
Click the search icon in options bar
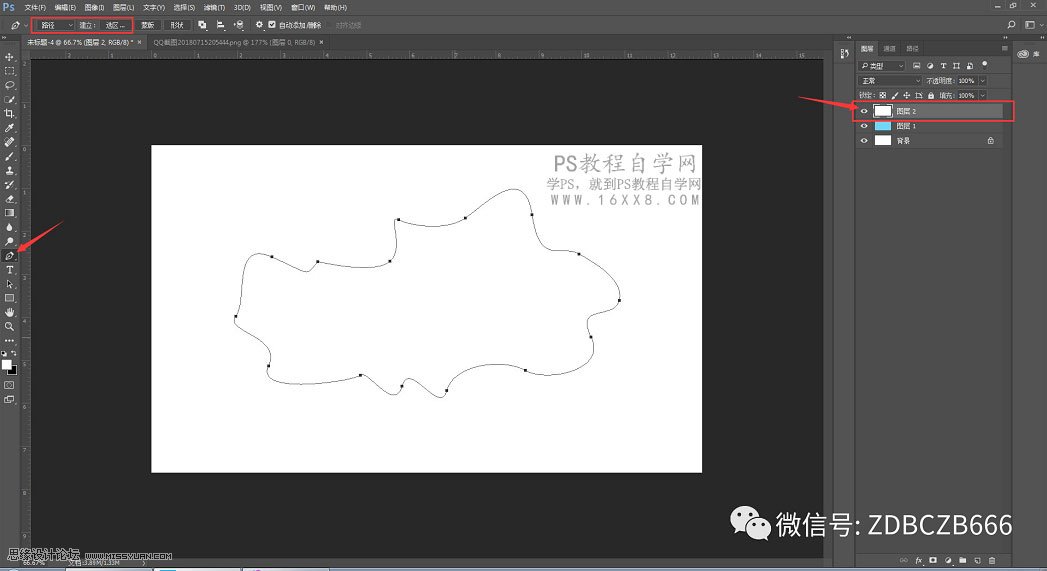(x=1011, y=25)
